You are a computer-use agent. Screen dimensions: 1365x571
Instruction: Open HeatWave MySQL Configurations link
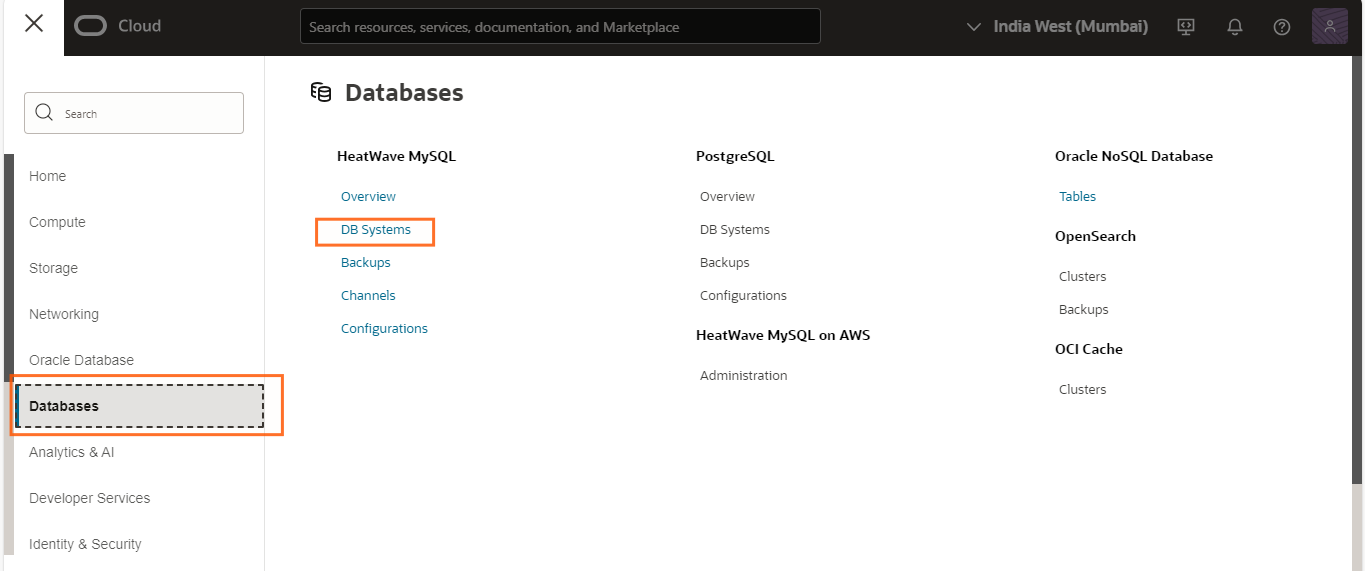click(x=384, y=329)
